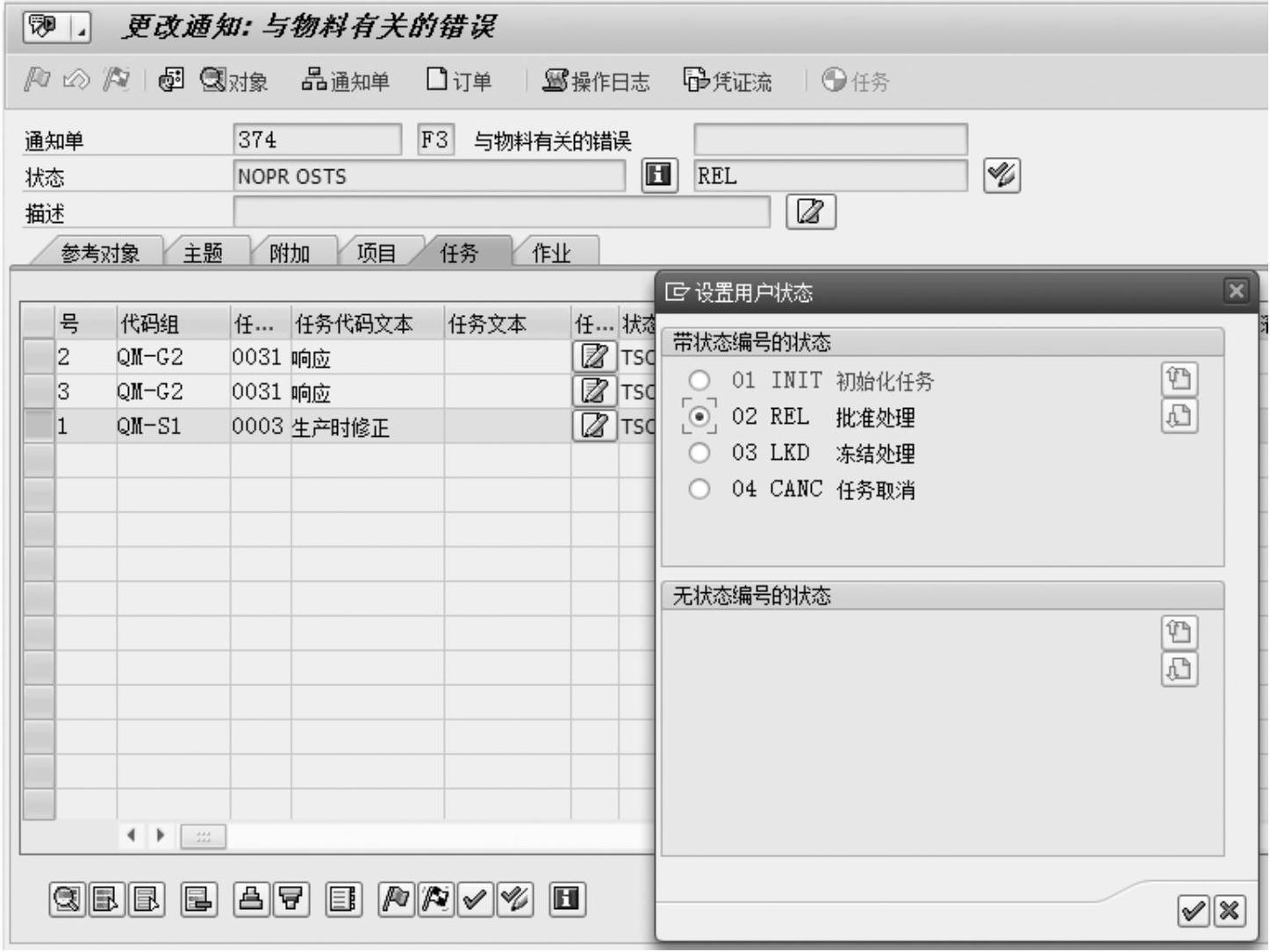Click the checkmark-with-pencil status icon in the bottom toolbar
Image resolution: width=1270 pixels, height=952 pixels.
point(514,899)
